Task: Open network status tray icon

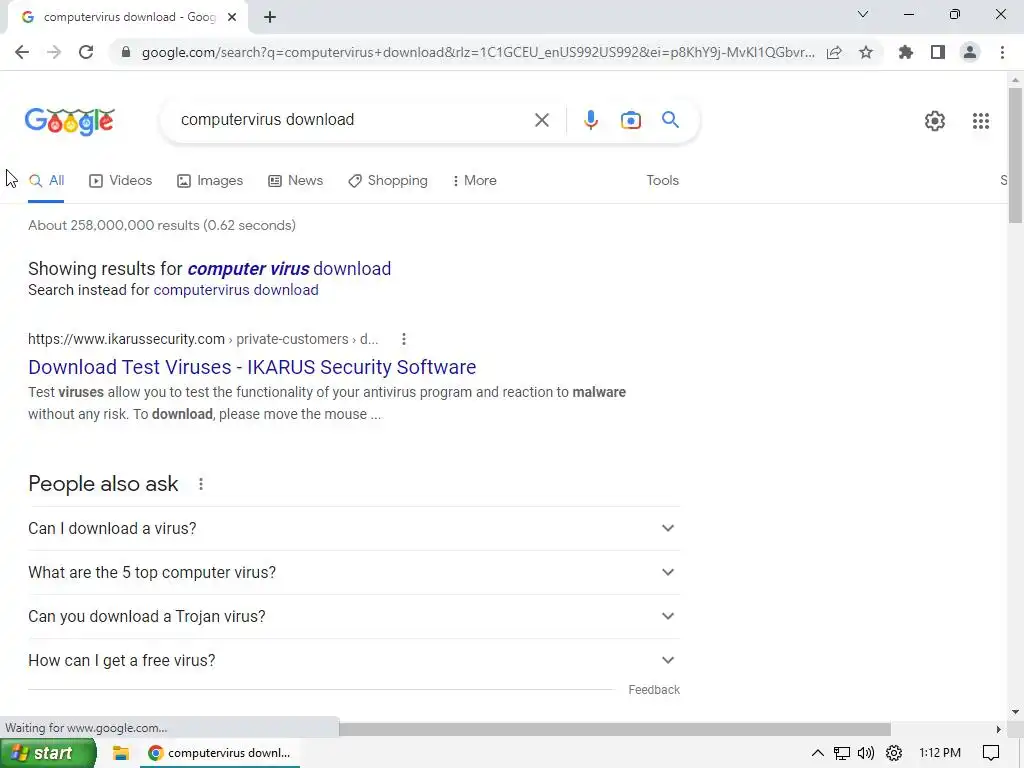Action: click(841, 753)
